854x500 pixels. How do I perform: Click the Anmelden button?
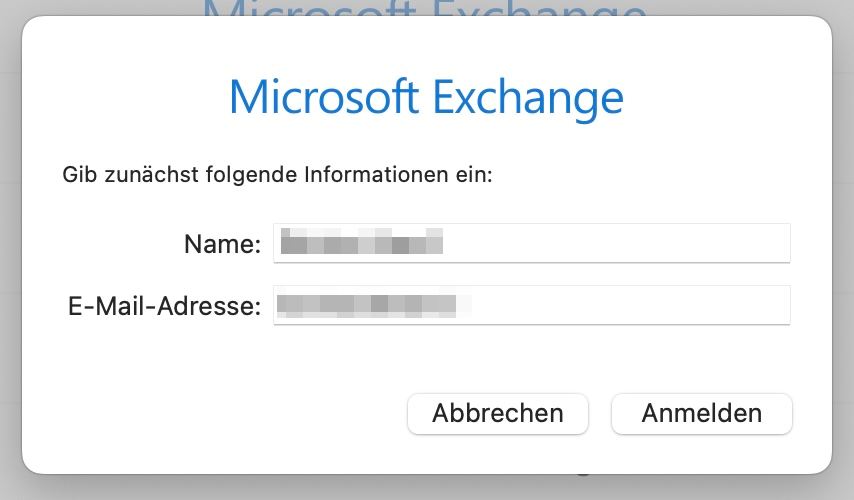point(702,414)
